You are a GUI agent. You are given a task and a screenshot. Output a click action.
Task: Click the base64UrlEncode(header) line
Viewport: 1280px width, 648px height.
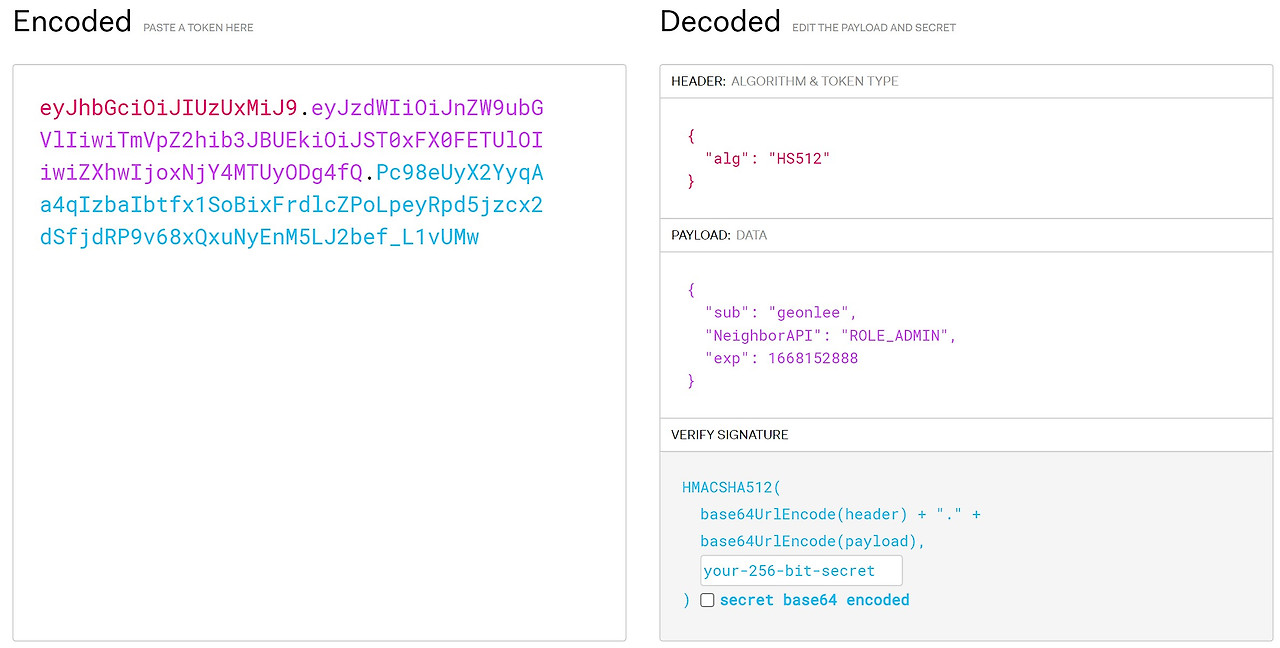point(840,514)
